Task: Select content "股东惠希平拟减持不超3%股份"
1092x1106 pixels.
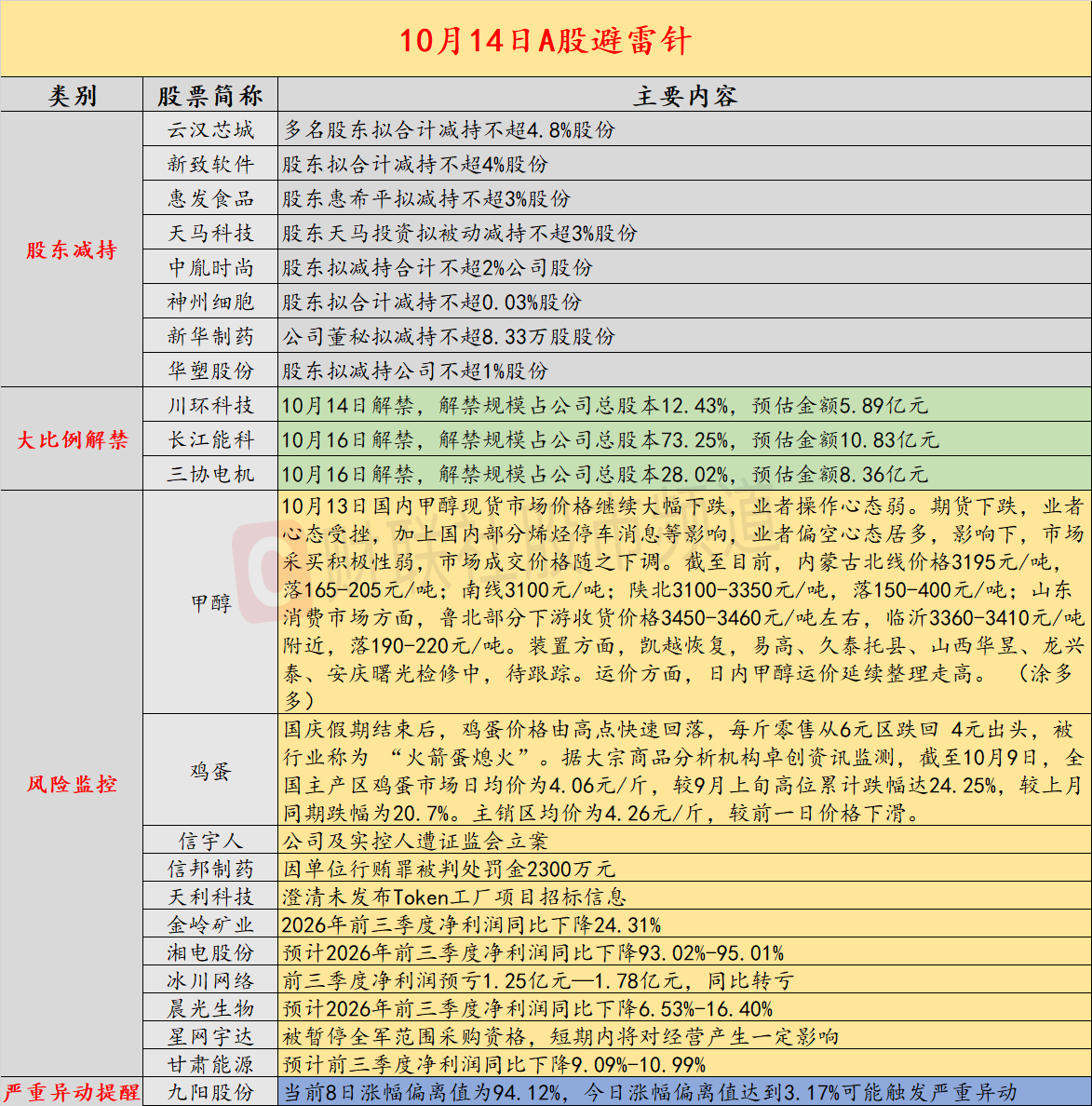Action: [x=426, y=199]
